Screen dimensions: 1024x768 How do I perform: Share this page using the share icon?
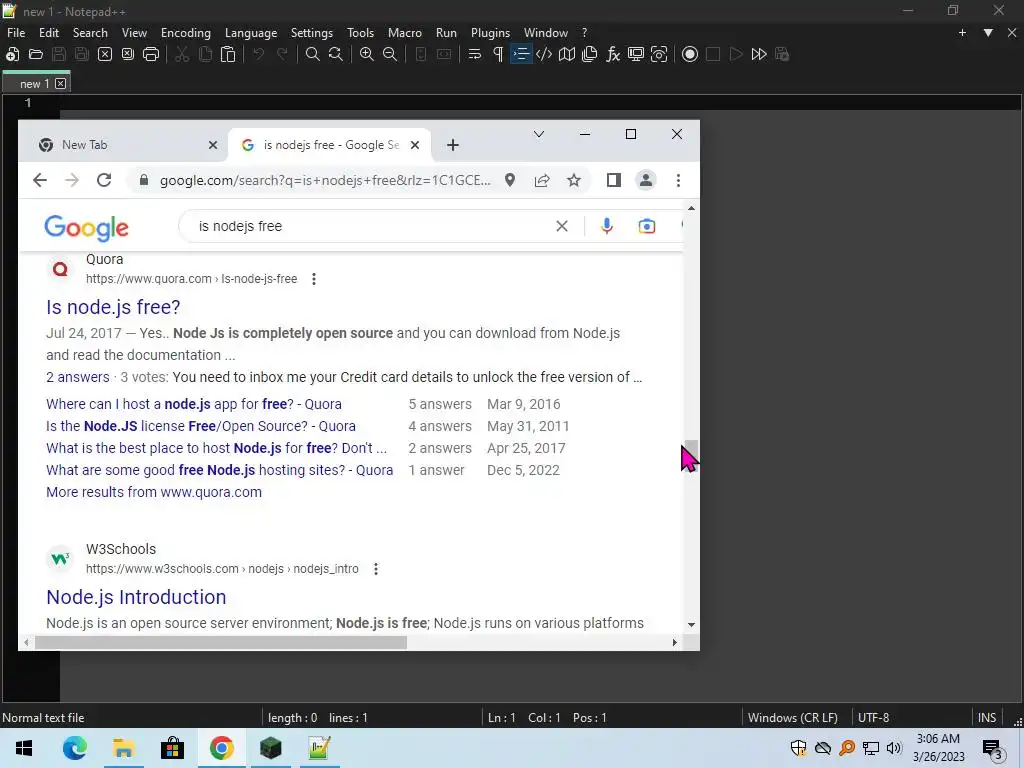tap(542, 180)
